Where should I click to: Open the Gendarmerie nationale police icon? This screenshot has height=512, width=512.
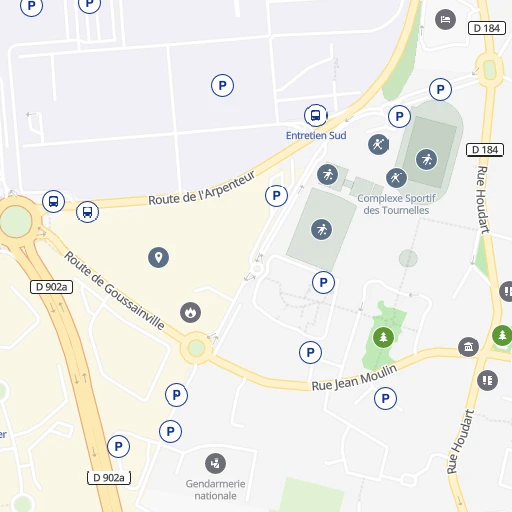(215, 463)
